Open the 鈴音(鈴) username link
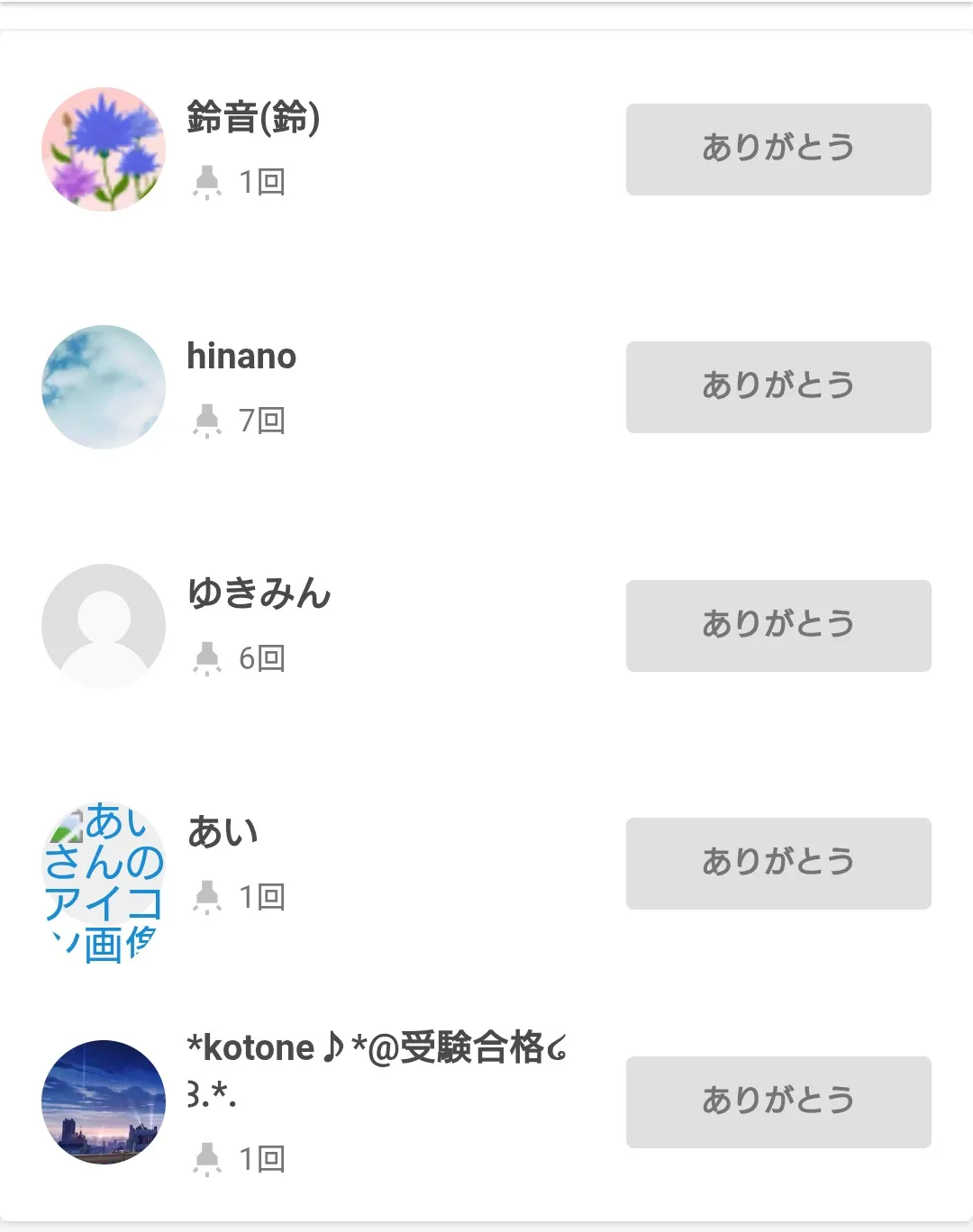 [253, 118]
